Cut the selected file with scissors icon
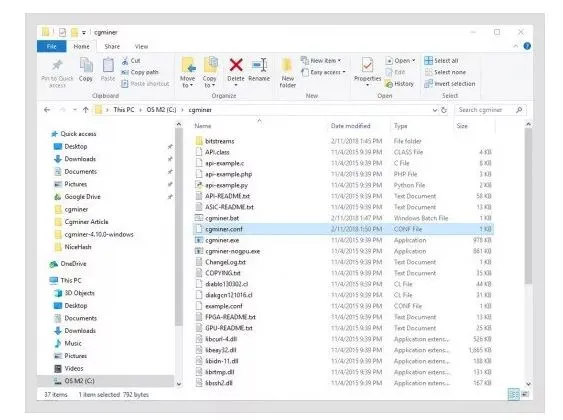The image size is (563, 420). coord(125,61)
